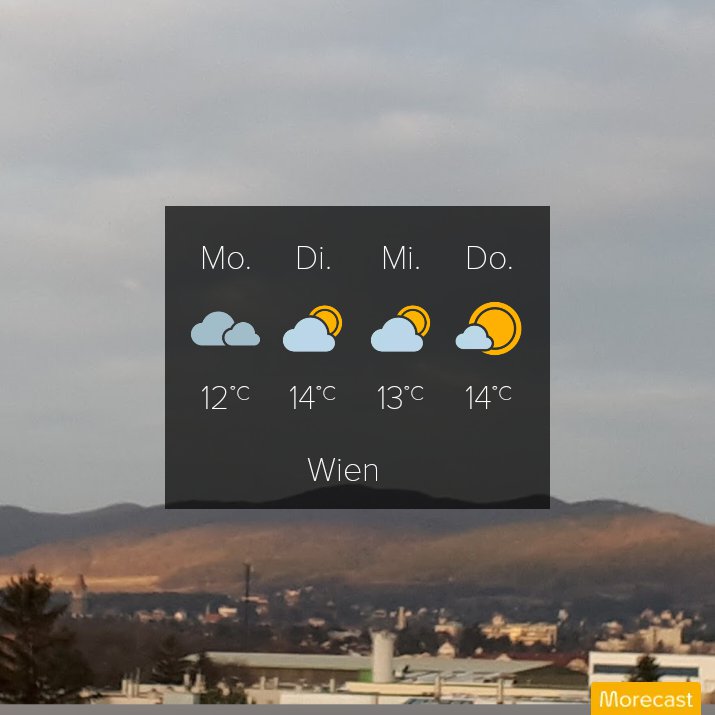
Task: Tap Thursday's 14°C temperature value
Action: coord(488,397)
